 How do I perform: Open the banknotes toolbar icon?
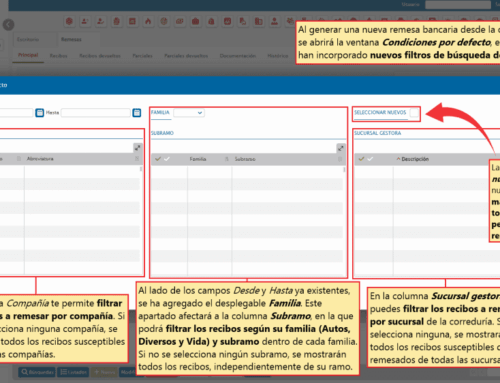pos(180,21)
